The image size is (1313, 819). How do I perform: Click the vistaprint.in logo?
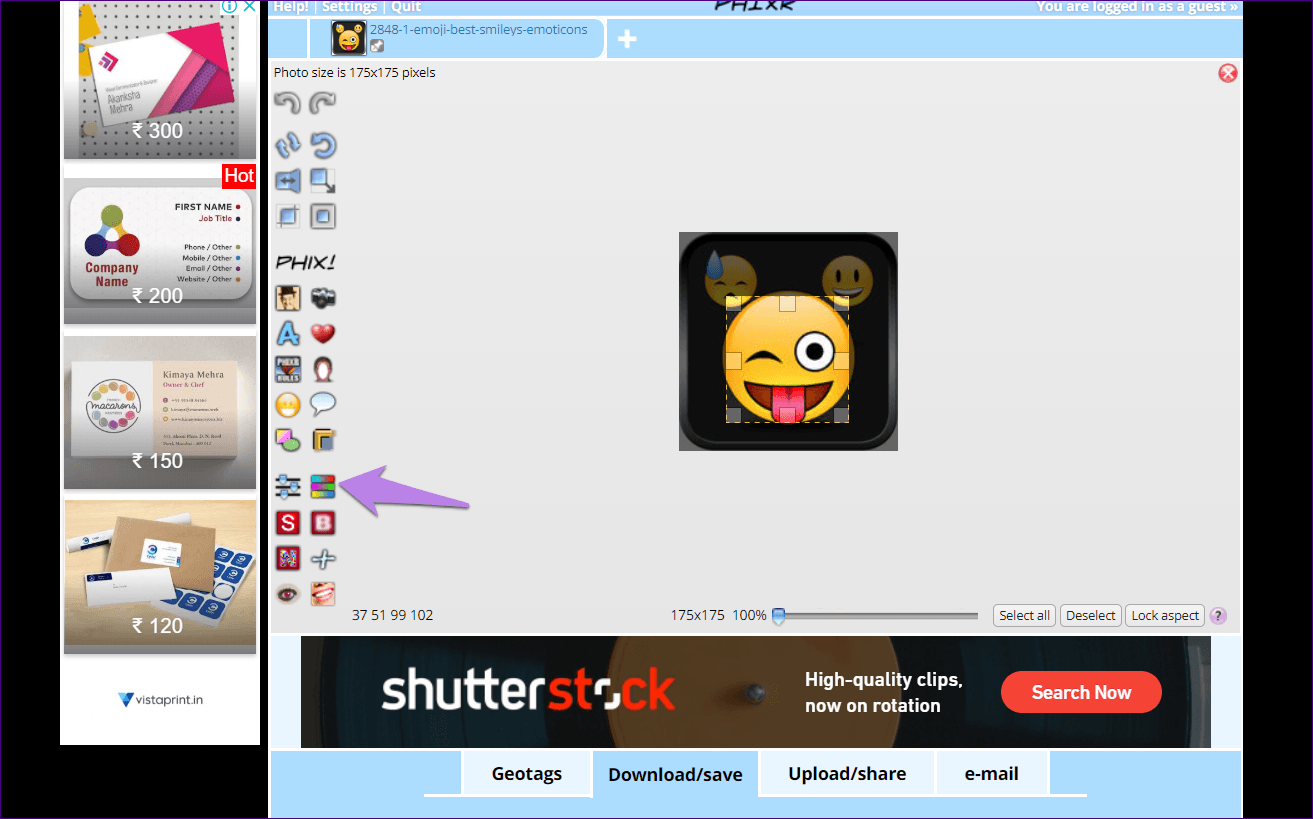160,700
